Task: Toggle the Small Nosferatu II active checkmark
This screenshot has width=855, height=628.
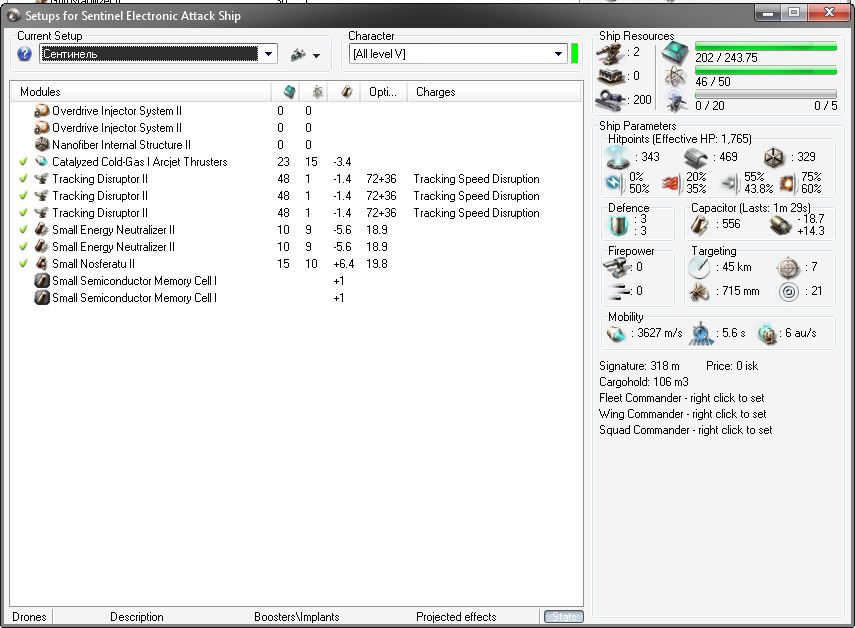Action: point(23,263)
